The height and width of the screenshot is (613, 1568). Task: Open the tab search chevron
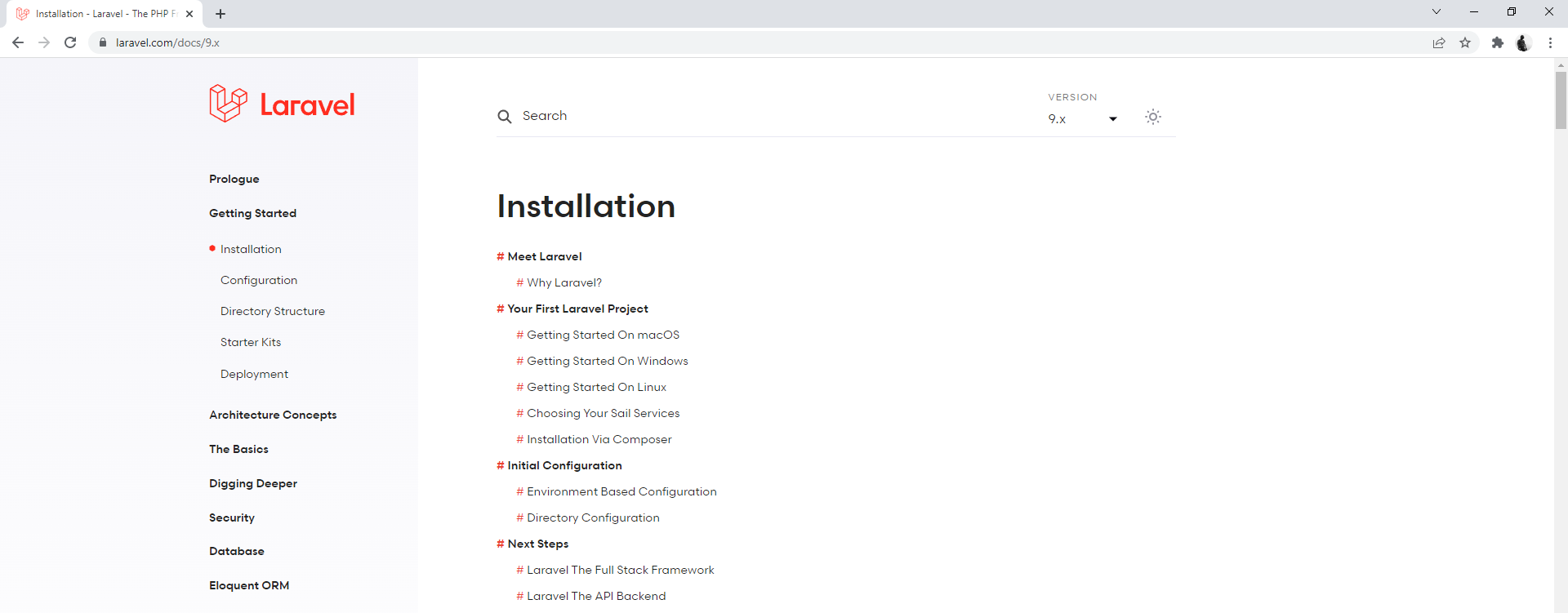pos(1437,12)
